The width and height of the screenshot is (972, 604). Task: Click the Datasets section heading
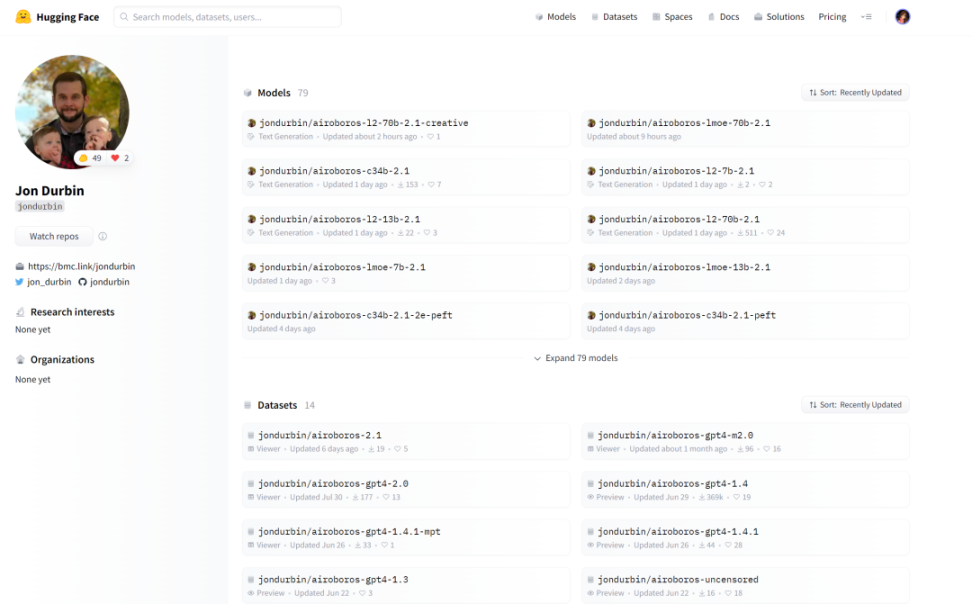[x=277, y=405]
